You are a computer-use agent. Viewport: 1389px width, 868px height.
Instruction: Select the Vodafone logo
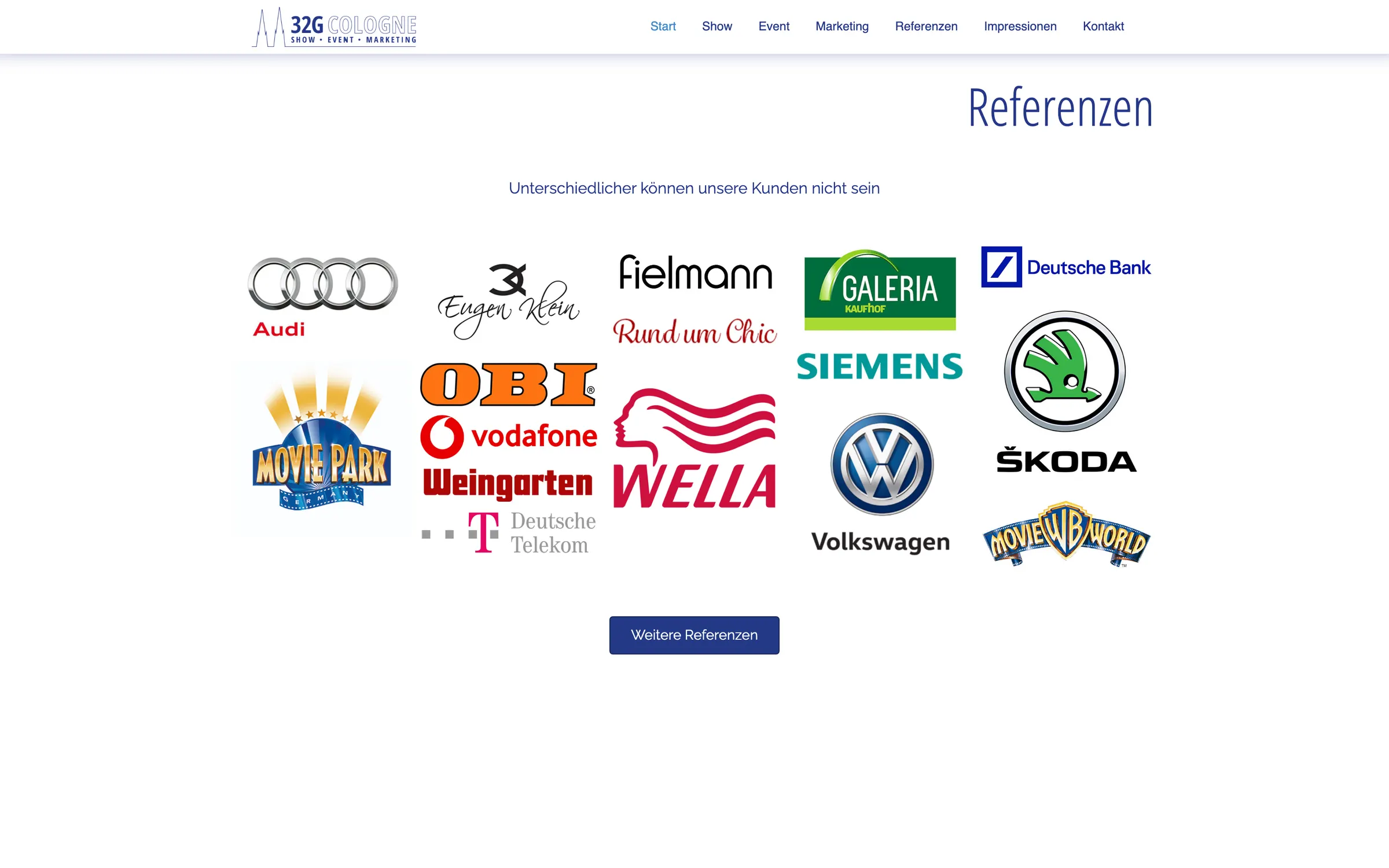coord(508,436)
